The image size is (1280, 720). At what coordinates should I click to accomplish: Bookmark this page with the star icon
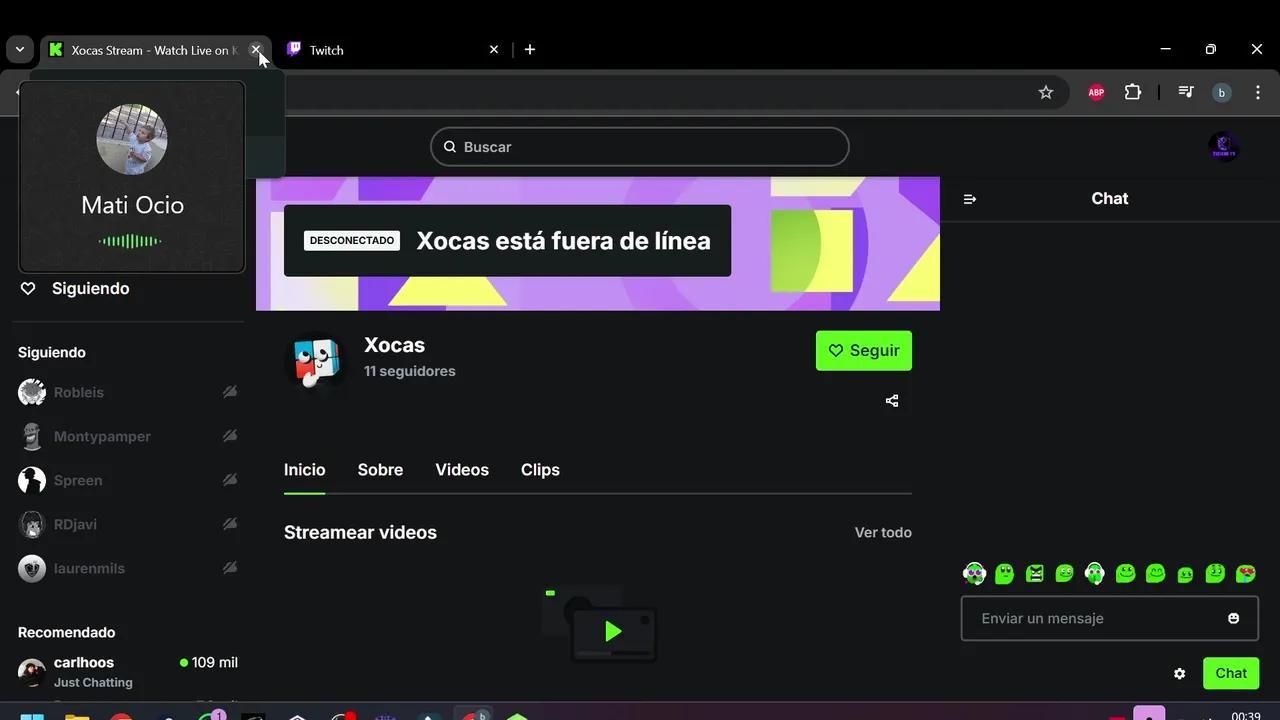pos(1046,92)
